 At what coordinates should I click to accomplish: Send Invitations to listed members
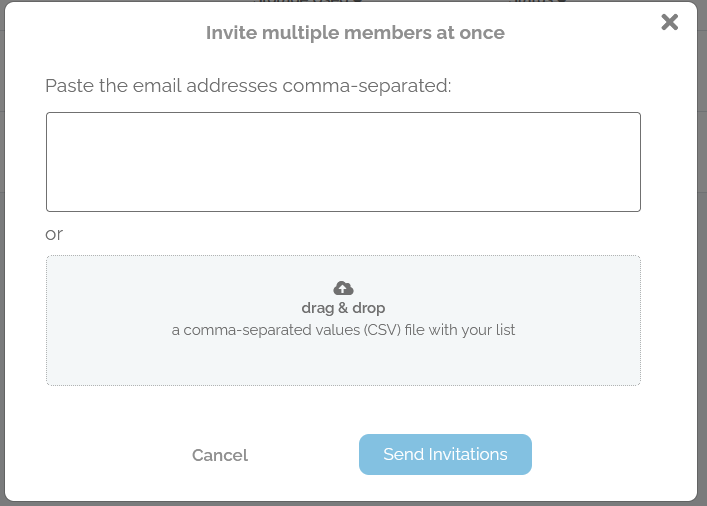coord(445,454)
